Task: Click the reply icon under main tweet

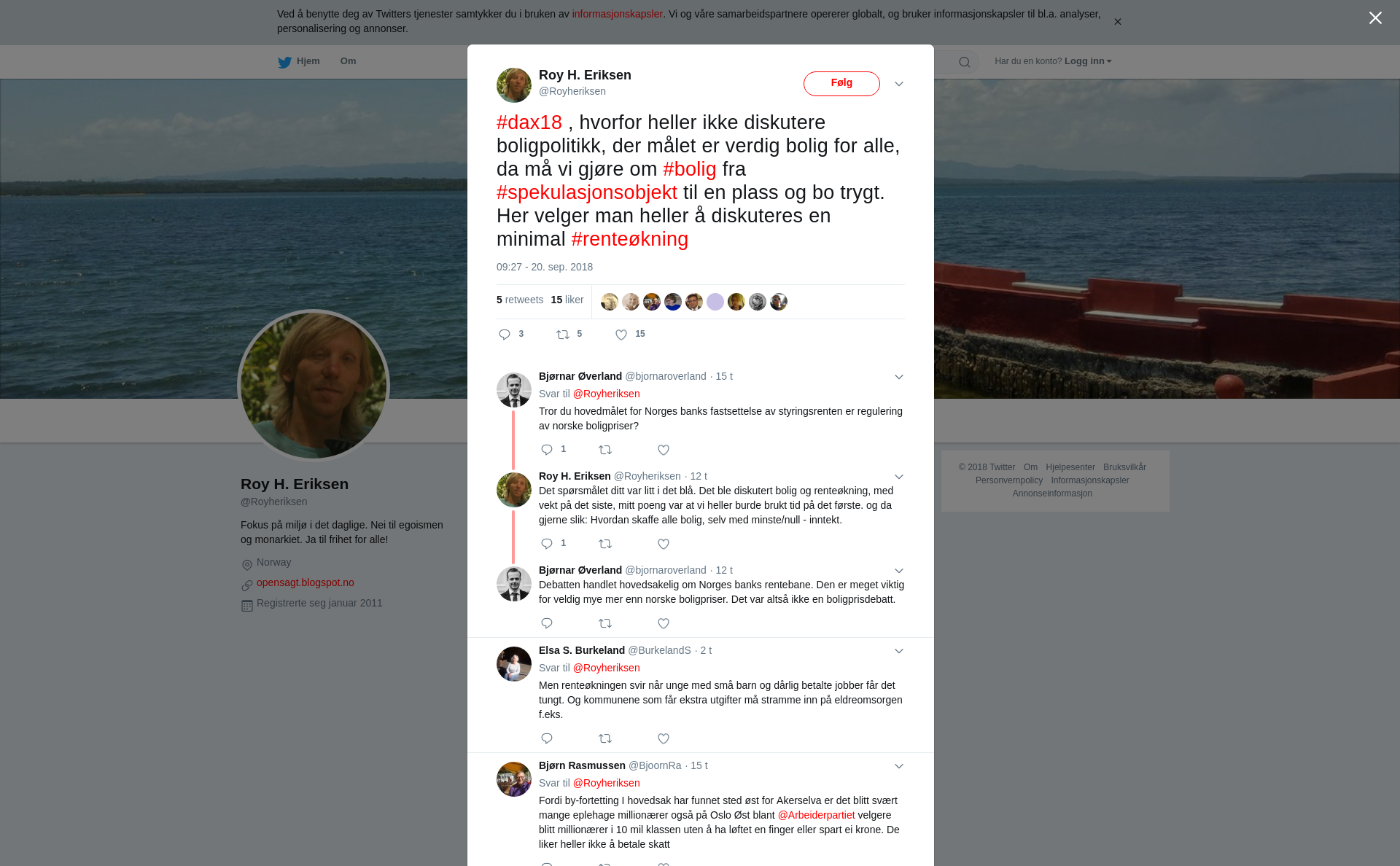Action: tap(505, 335)
